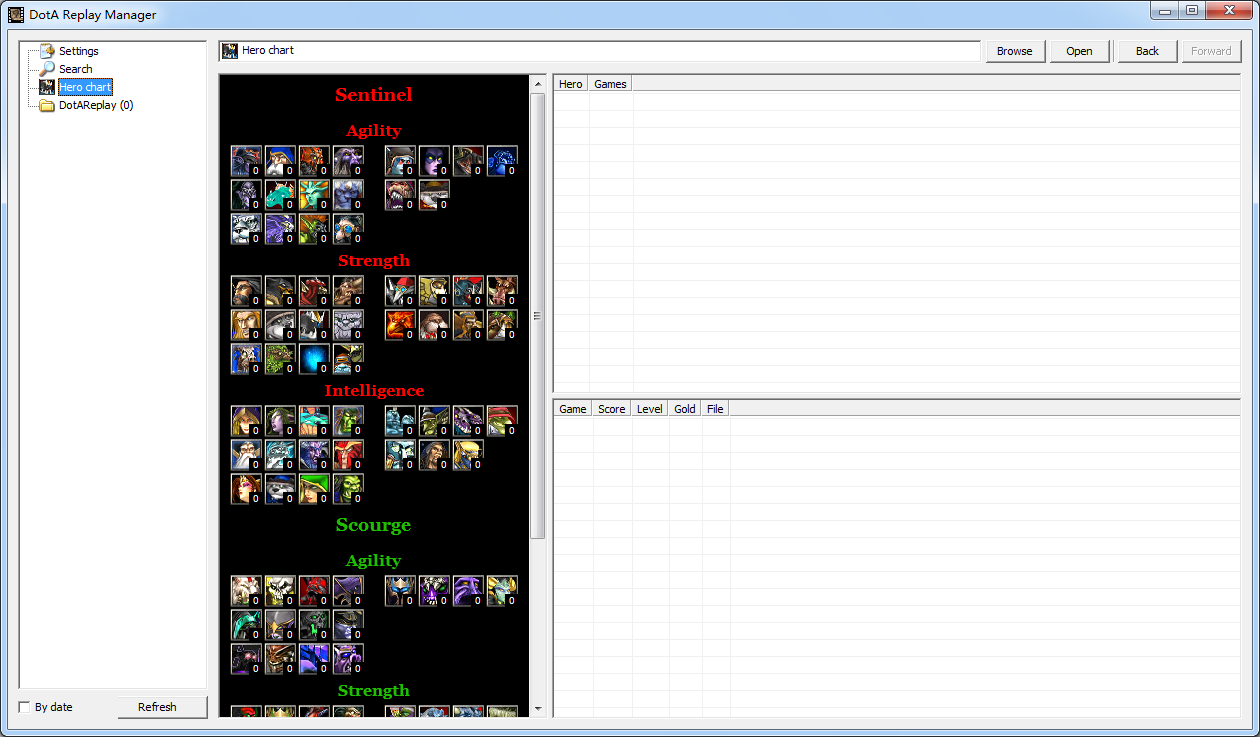This screenshot has width=1260, height=737.
Task: Click the hero chart vertical scrollbar thumb
Action: [x=537, y=316]
